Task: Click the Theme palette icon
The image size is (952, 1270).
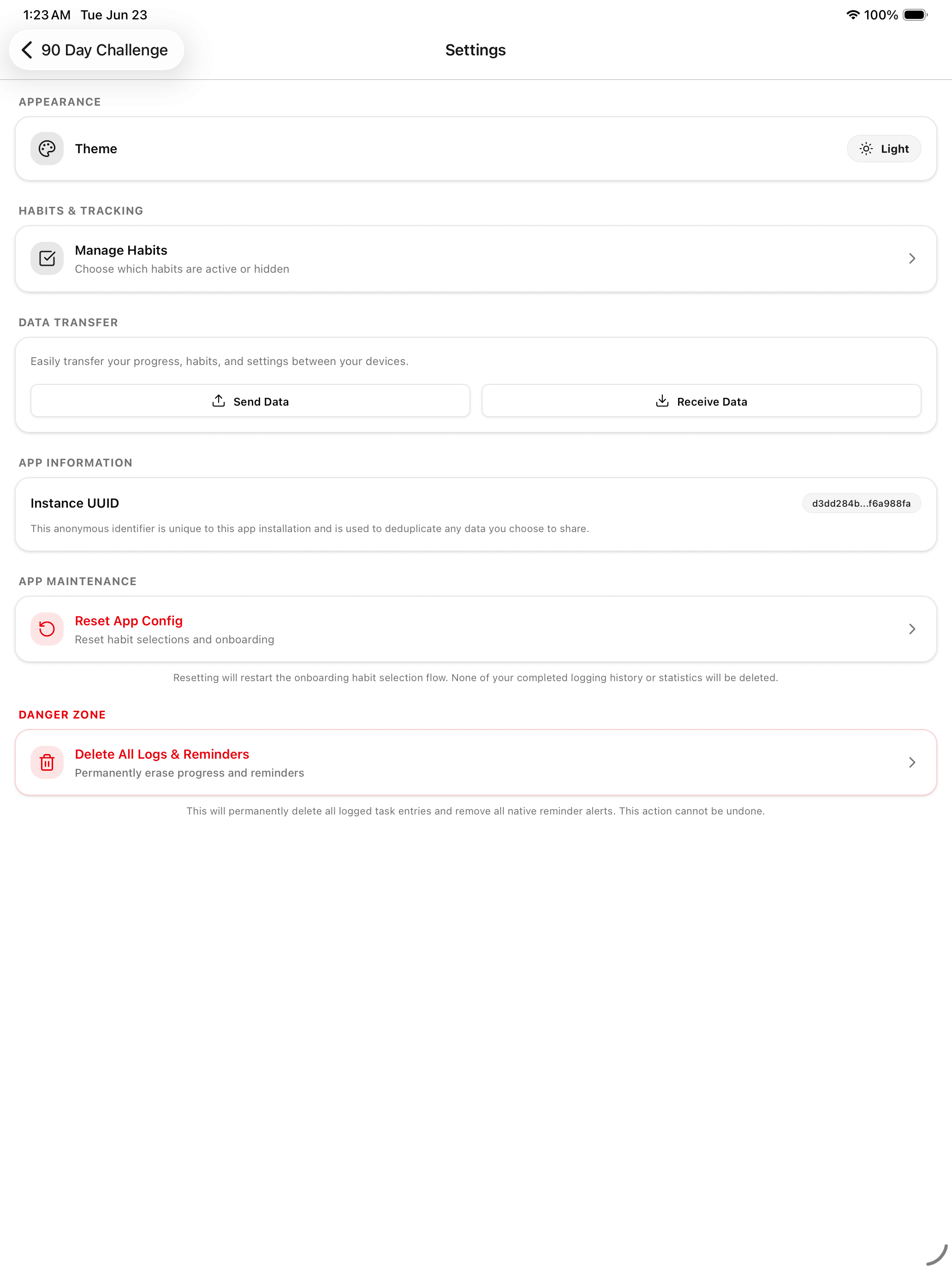Action: pyautogui.click(x=47, y=149)
